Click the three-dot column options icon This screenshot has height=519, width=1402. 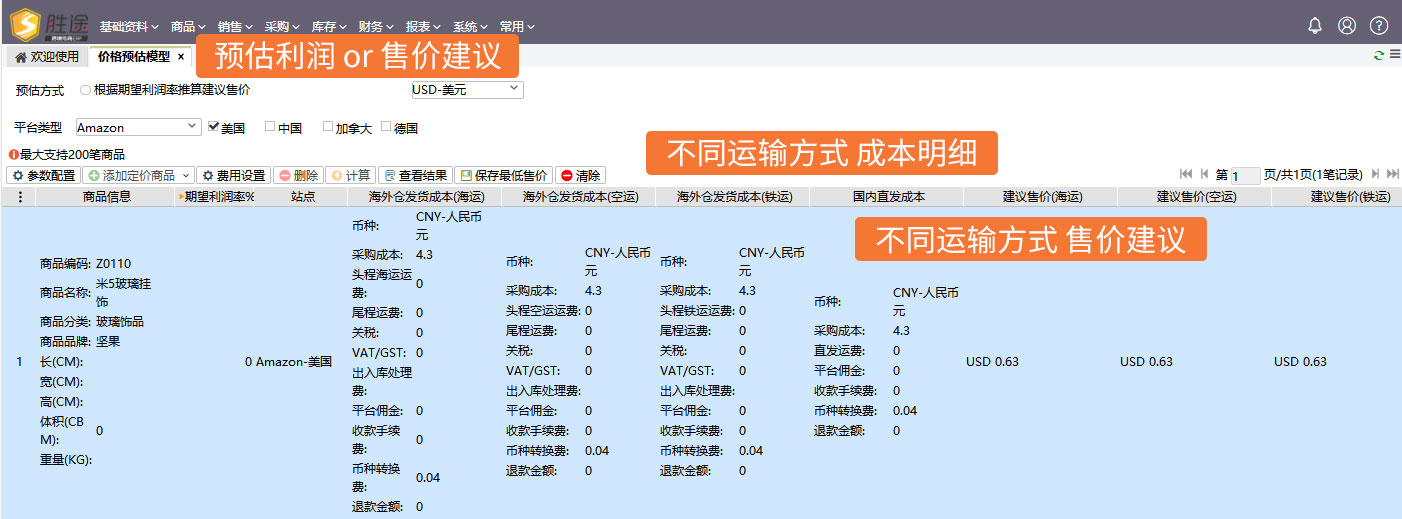click(20, 197)
